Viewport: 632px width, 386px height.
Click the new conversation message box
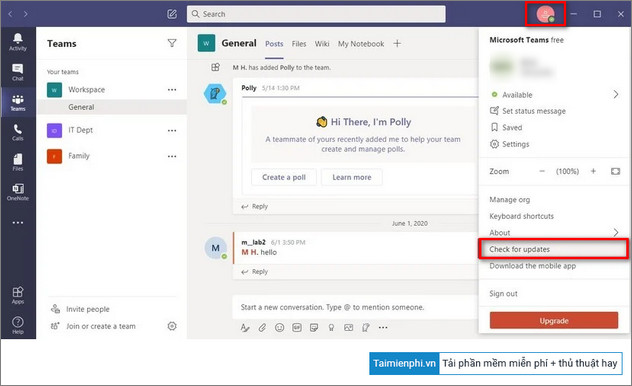[356, 307]
